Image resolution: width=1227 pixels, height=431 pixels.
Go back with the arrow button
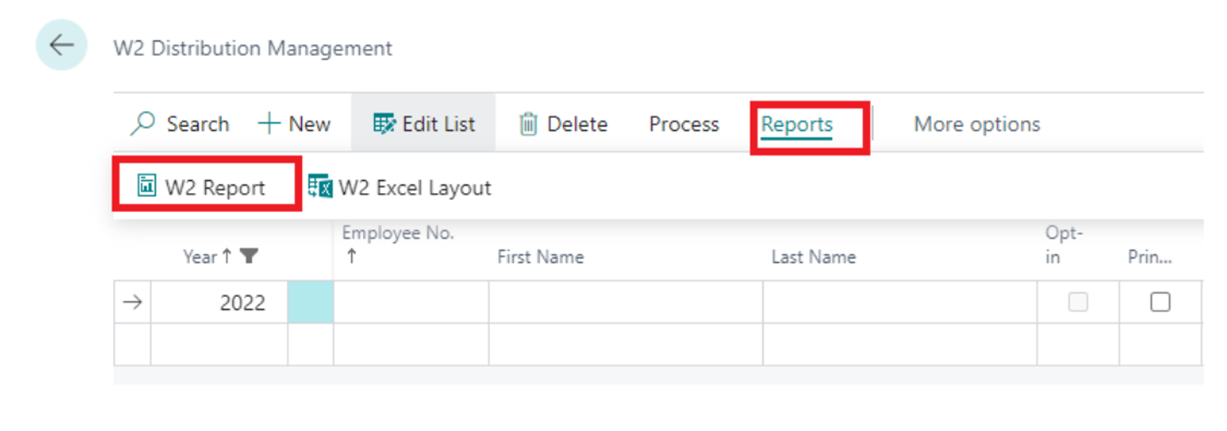tap(62, 46)
